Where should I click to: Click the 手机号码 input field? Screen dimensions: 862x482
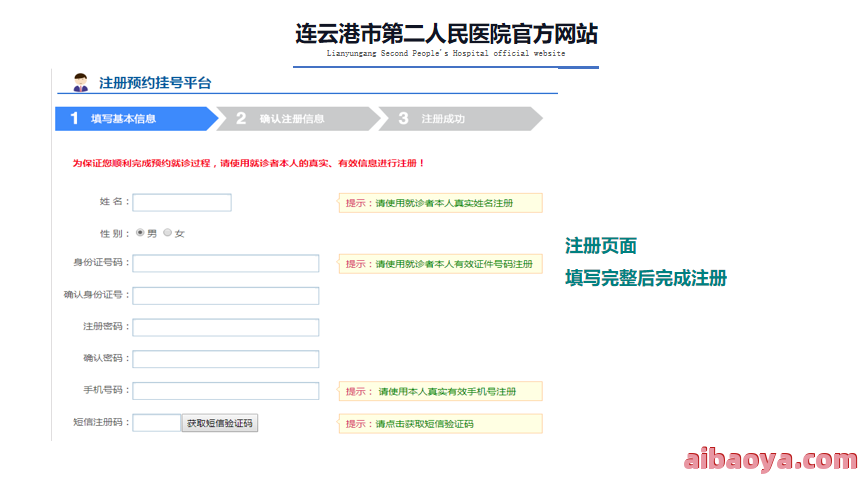pos(226,391)
